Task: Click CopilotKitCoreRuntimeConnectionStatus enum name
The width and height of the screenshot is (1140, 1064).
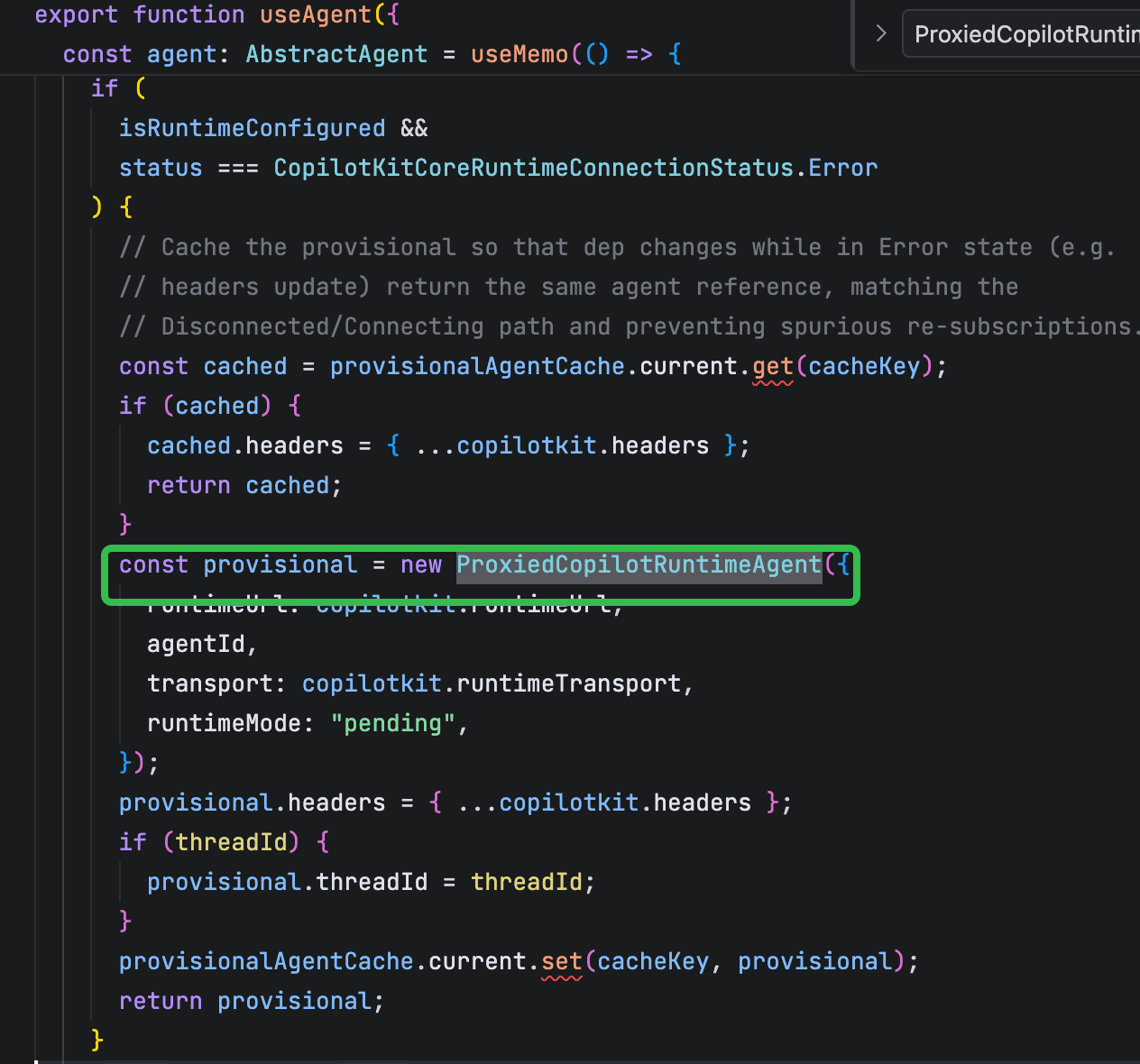Action: 534,168
